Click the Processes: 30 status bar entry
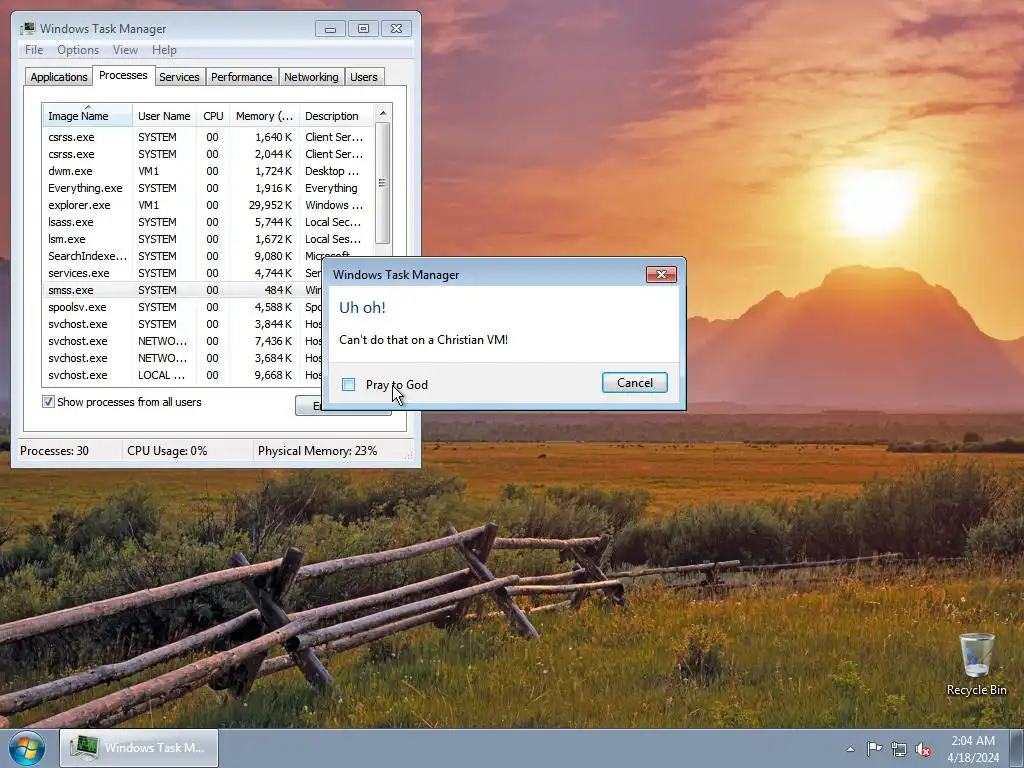The image size is (1024, 768). (54, 451)
